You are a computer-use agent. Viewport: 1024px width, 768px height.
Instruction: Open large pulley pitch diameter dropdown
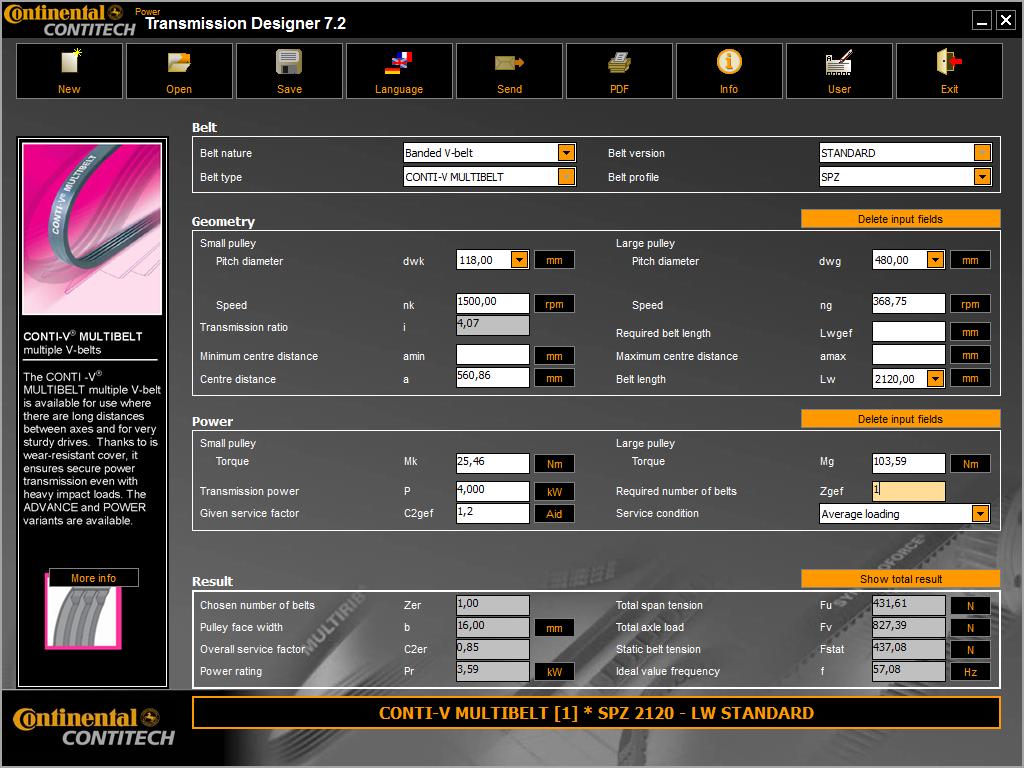(x=935, y=260)
